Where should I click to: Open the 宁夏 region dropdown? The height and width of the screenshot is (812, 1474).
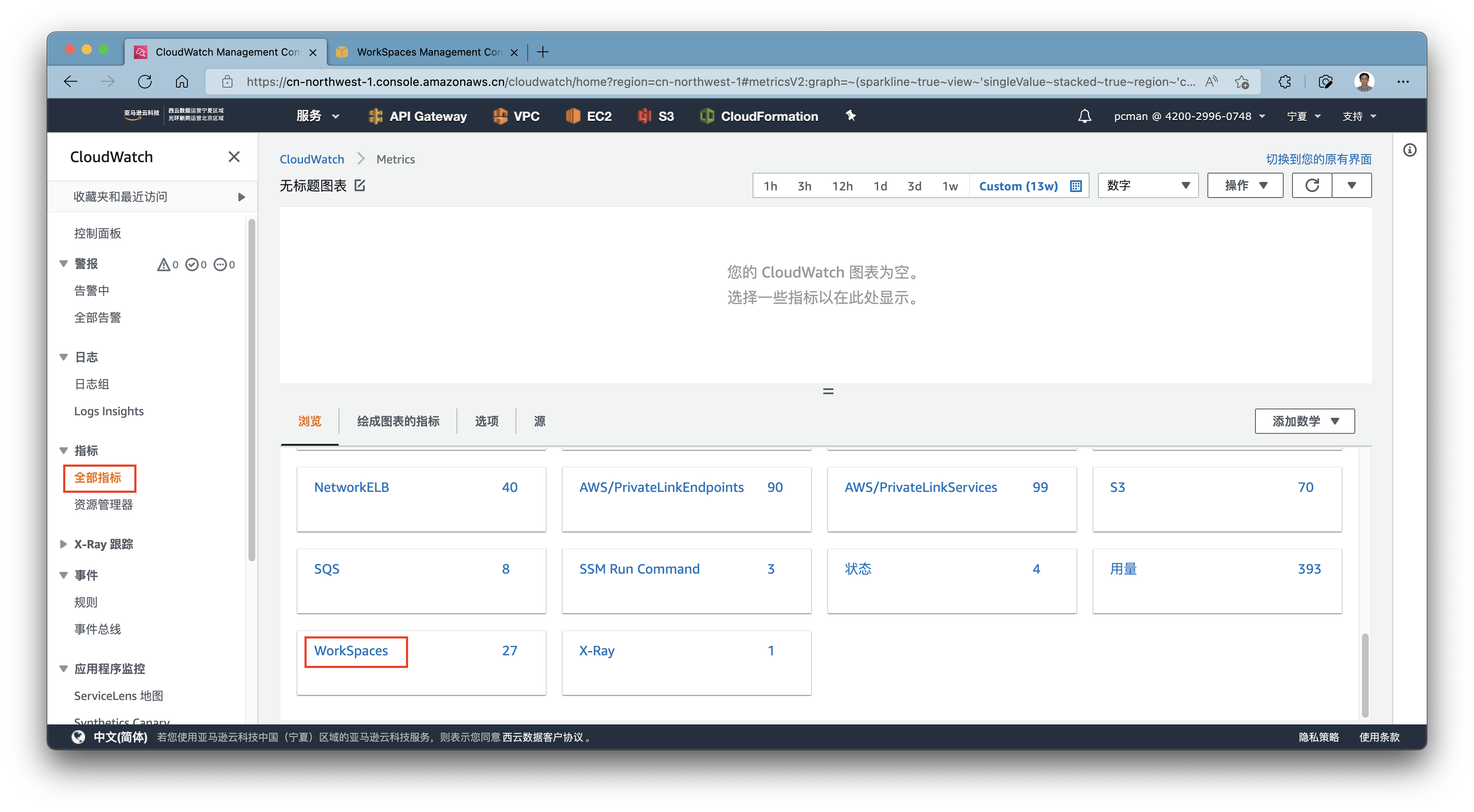(1303, 116)
